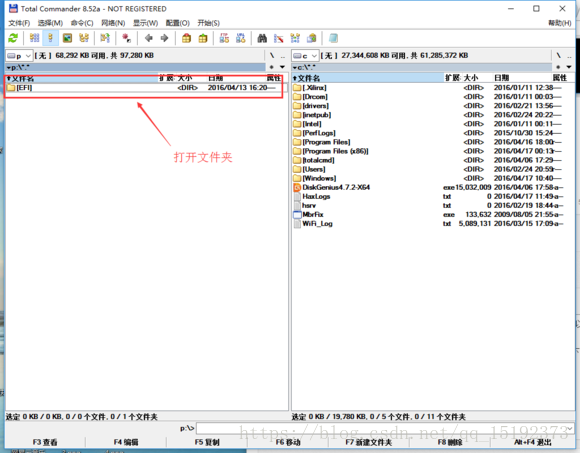Open the FTP new URL connection icon
Viewport: 580px width, 453px height.
click(241, 38)
